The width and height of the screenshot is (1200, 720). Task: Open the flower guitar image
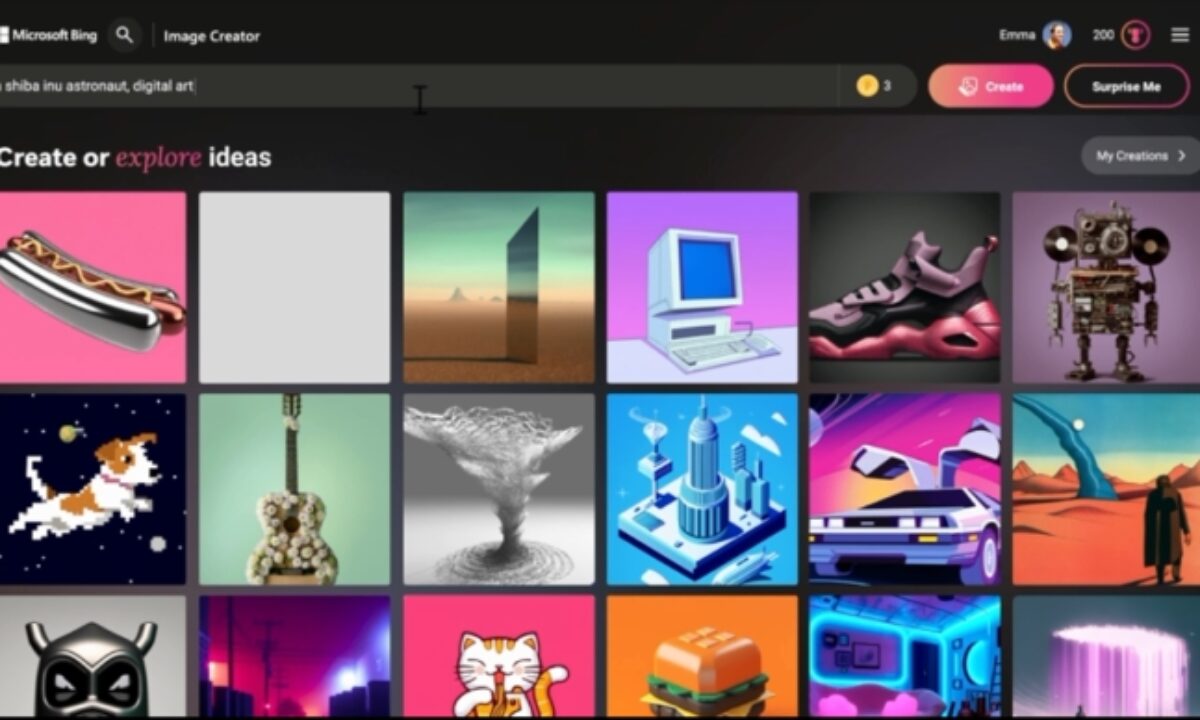(294, 488)
